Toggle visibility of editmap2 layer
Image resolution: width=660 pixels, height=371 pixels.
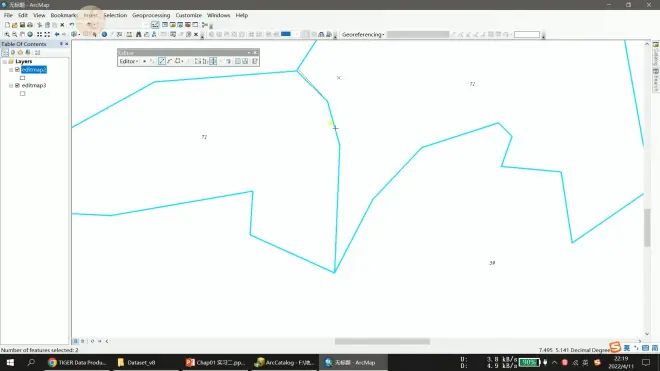coord(17,69)
